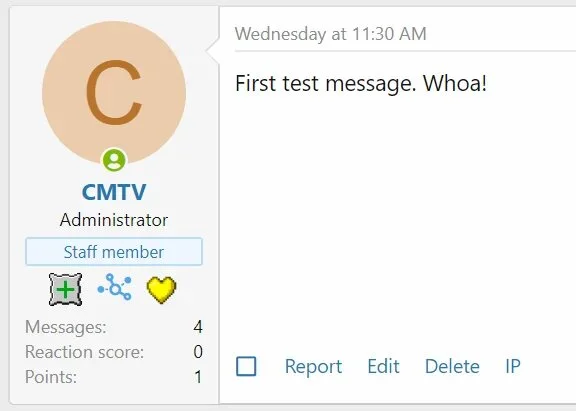This screenshot has height=411, width=576.
Task: Click the green plus pillow badge icon
Action: 65,289
